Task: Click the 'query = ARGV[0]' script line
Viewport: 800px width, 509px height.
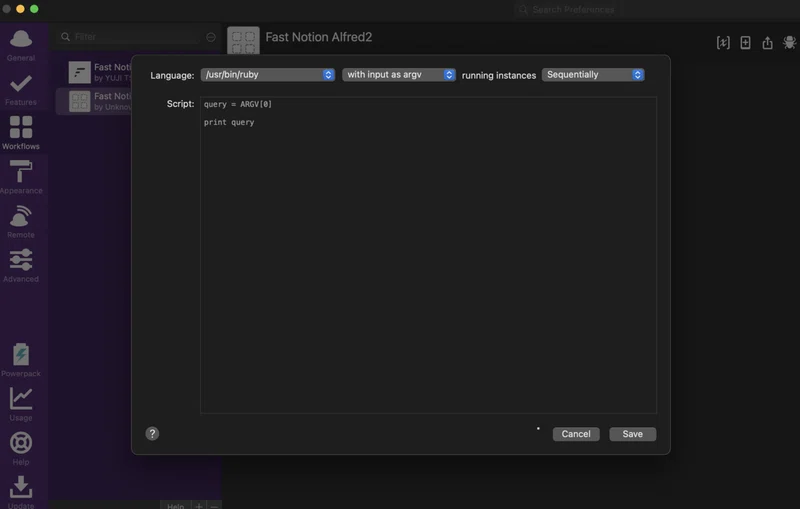Action: point(238,104)
